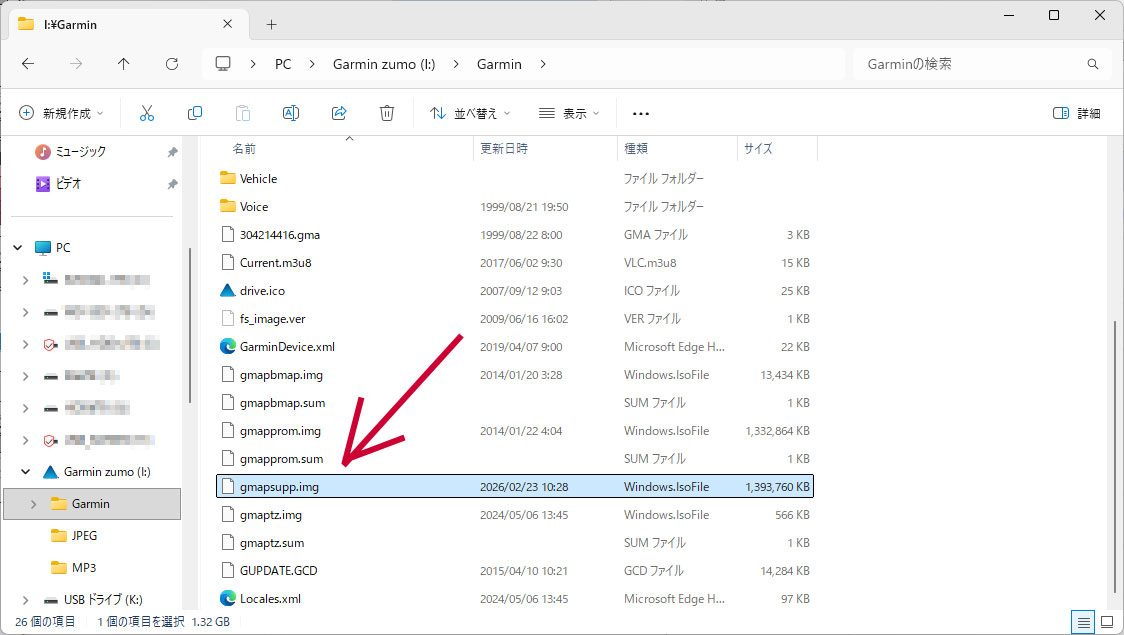Navigate back with the back arrow
This screenshot has width=1124, height=635.
28,64
